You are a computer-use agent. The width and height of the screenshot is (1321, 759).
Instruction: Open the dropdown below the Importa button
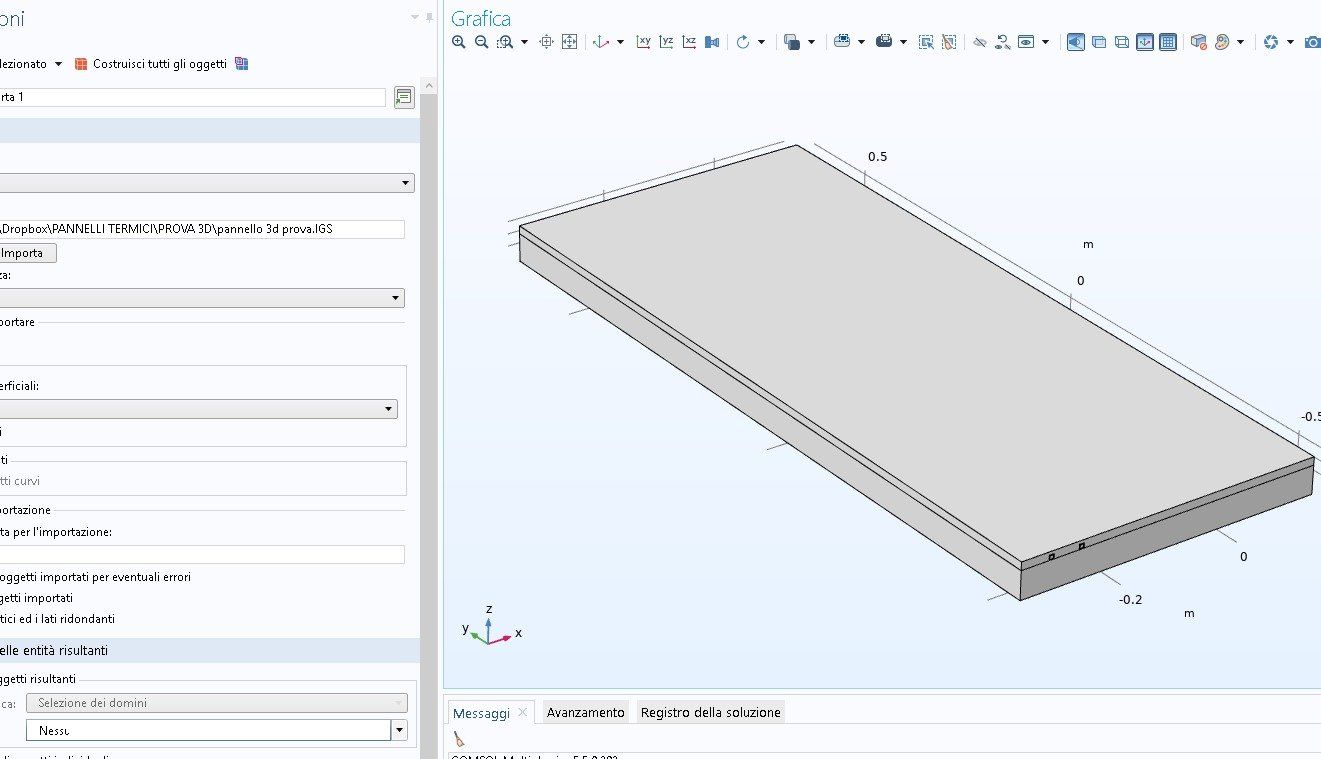click(396, 298)
